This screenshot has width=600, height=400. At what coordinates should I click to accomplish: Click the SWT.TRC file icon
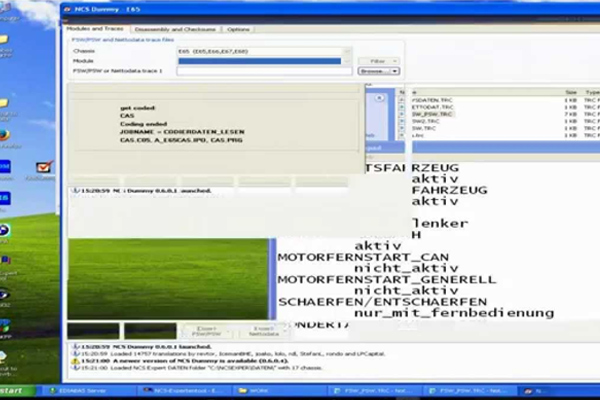click(x=403, y=129)
